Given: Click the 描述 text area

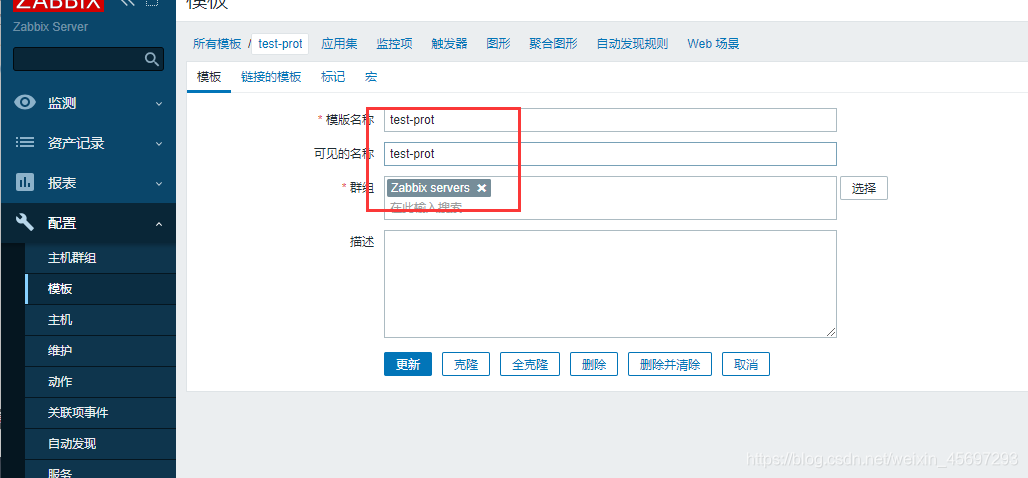Looking at the screenshot, I should (x=610, y=284).
